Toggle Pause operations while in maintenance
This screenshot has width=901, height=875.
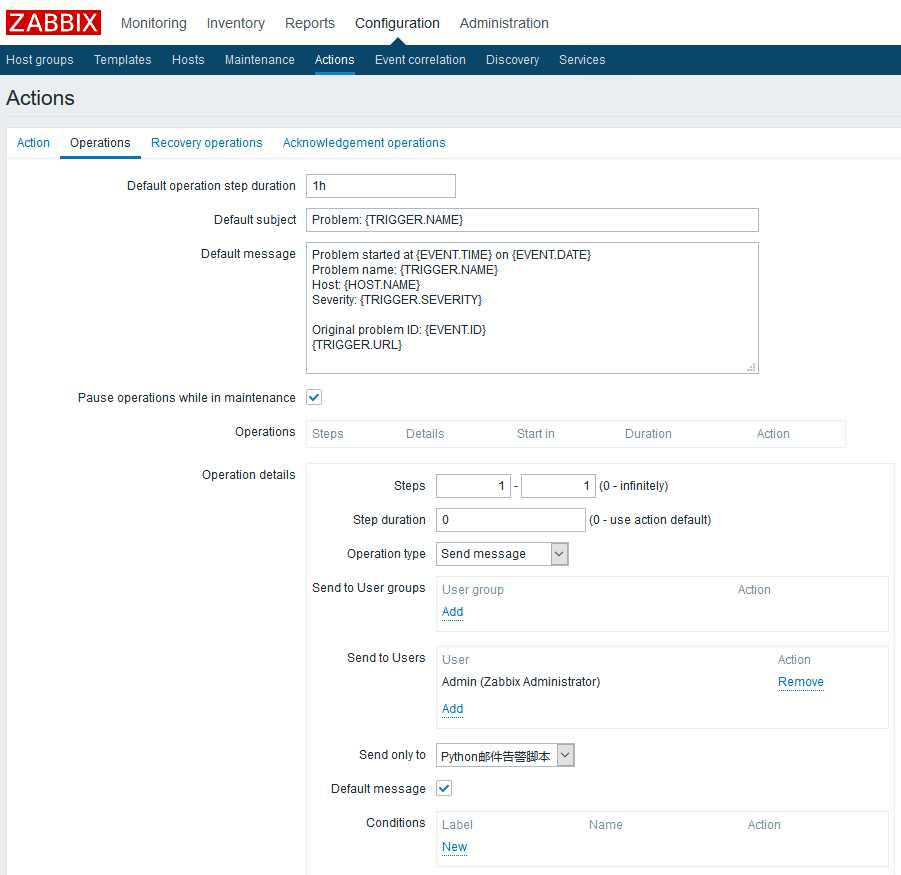314,397
